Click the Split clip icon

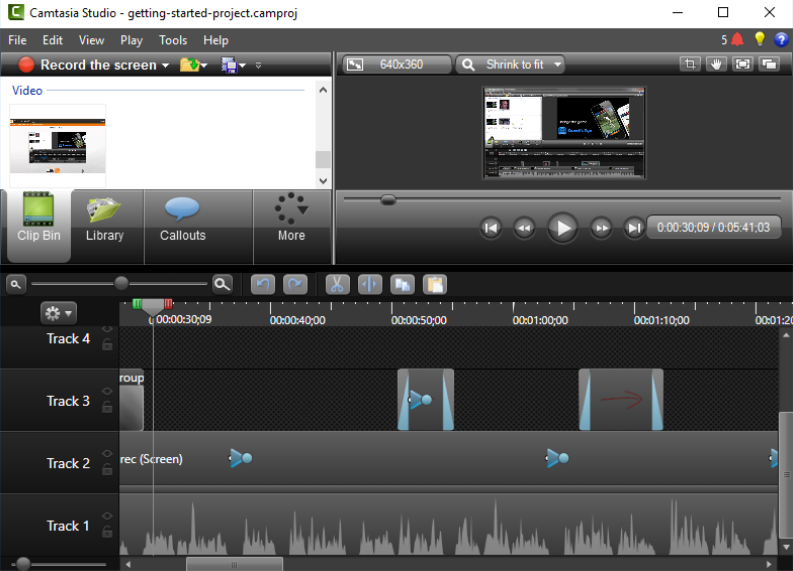[x=370, y=284]
